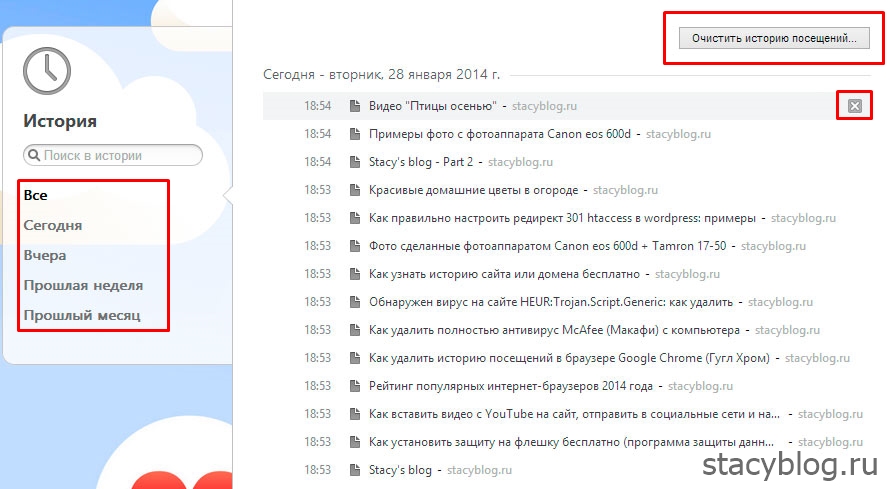Viewport: 890px width, 489px height.
Task: Remove the "Птицы осенью" entry with the X
Action: tap(855, 106)
